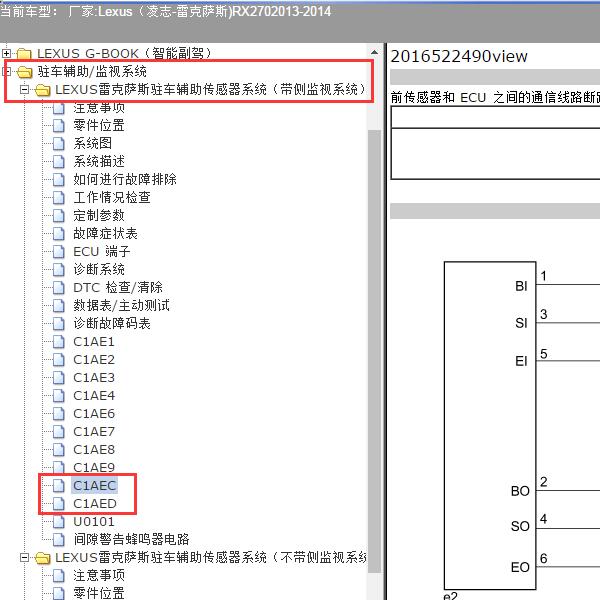The height and width of the screenshot is (600, 600).
Task: Click the page icon next to C1AE4
Action: pos(59,395)
